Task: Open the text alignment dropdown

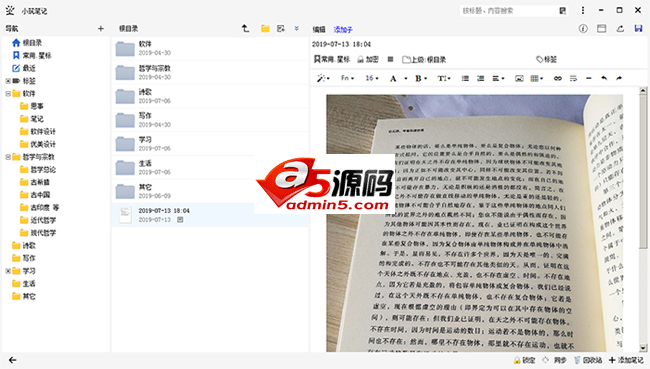Action: [498, 78]
